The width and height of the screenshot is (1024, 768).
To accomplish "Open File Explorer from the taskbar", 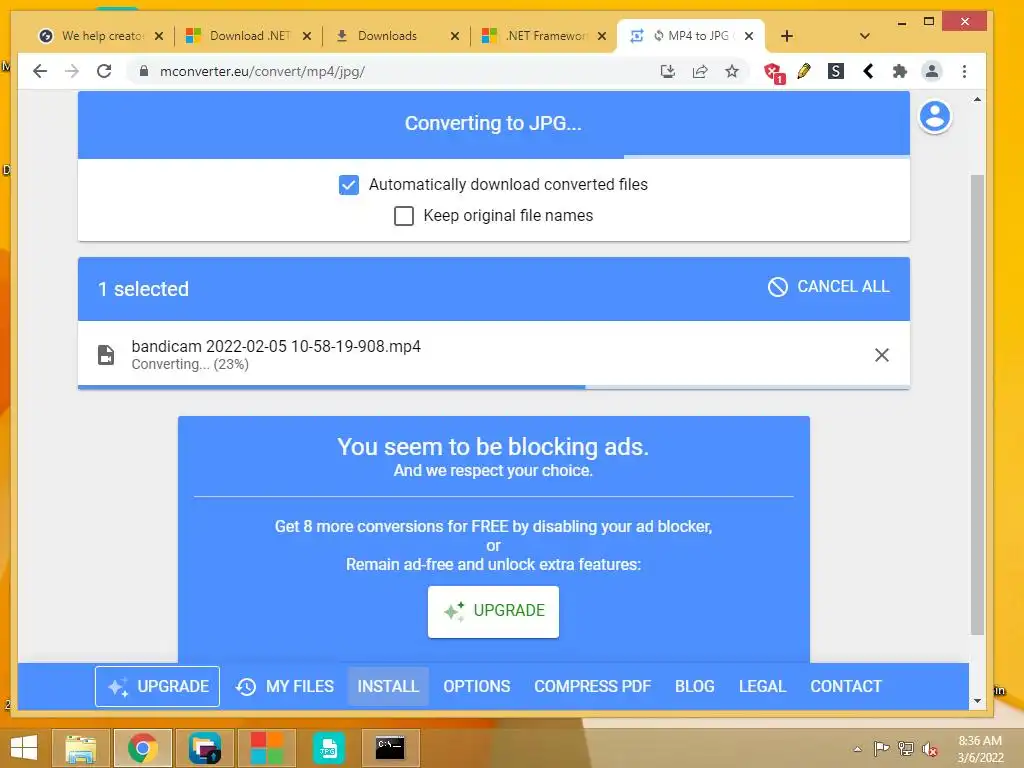I will tap(80, 748).
